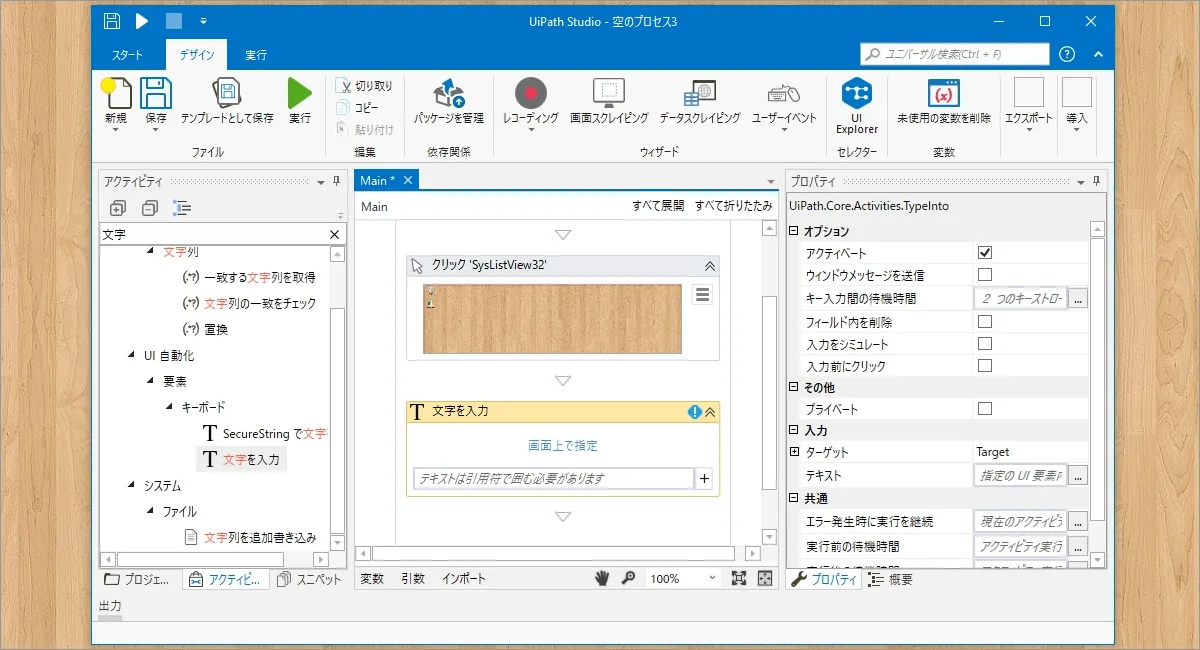Screen dimensions: 1200x650
Task: Click the save icon in the title bar
Action: 112,21
